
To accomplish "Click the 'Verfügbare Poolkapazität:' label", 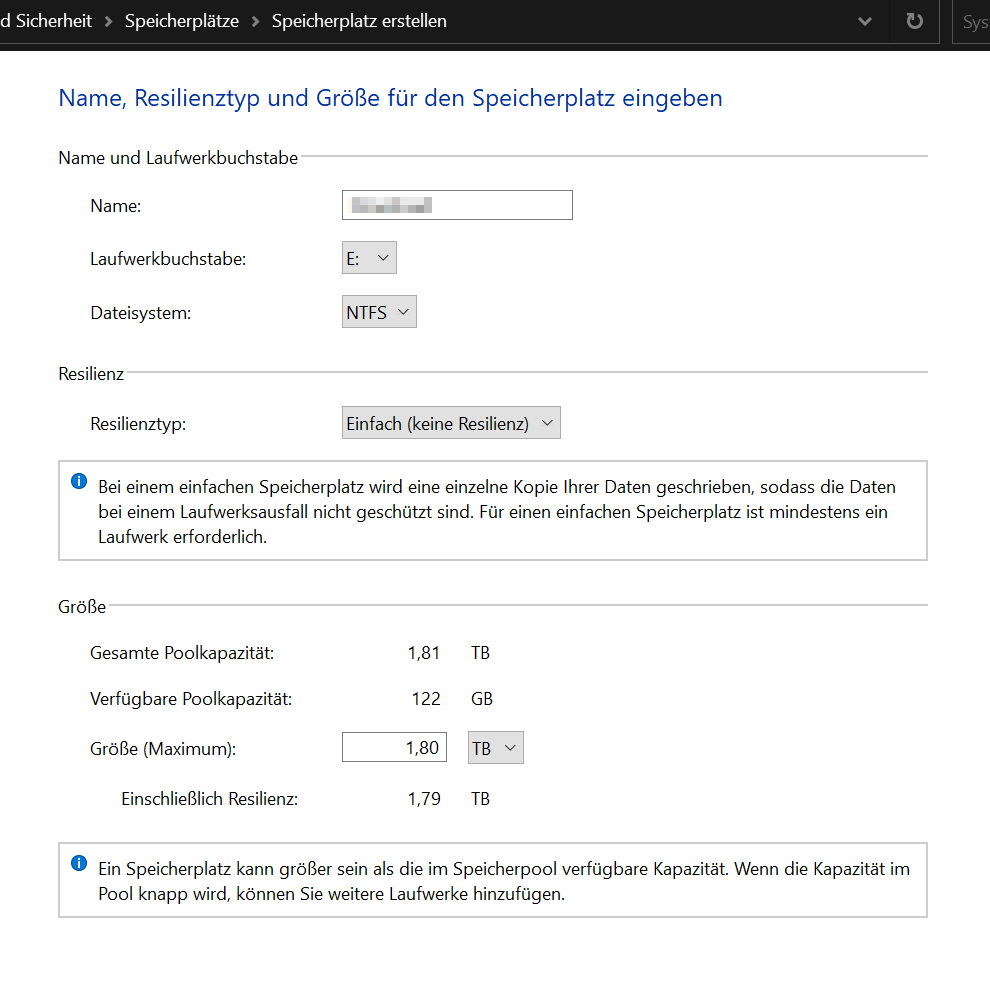I will pos(191,699).
